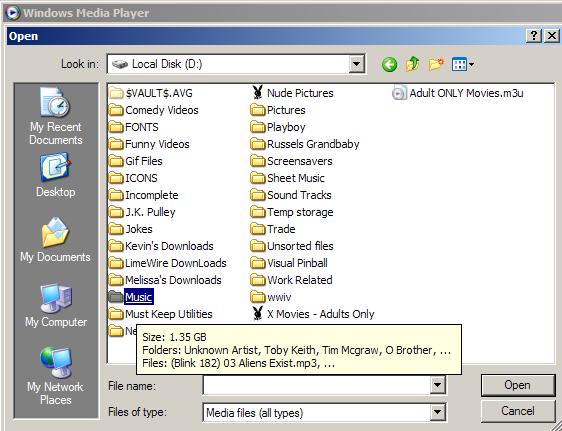Viewport: 562px width, 431px height.
Task: Select the Kevin's Downloads folder
Action: 161,246
